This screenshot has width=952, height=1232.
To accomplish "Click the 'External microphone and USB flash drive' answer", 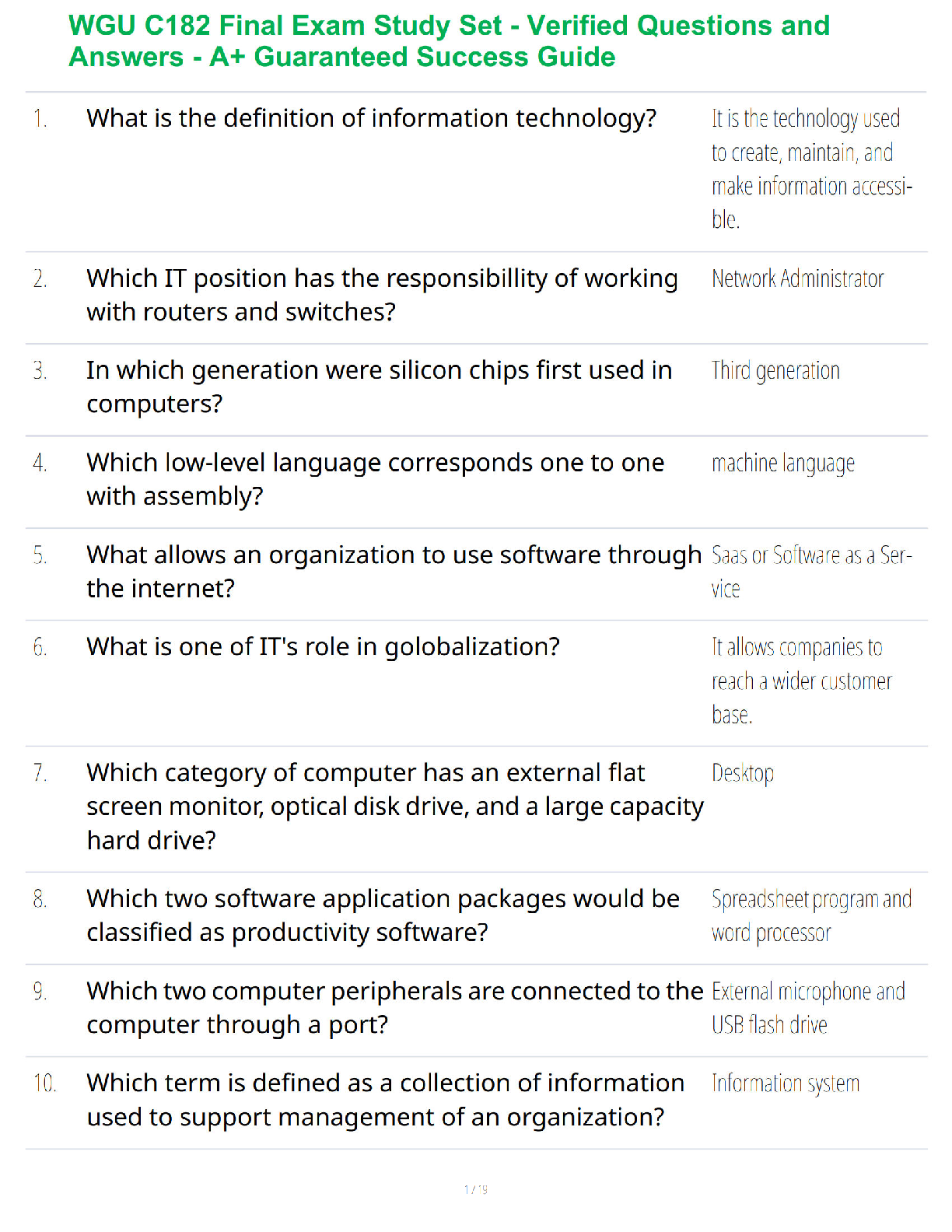I will [808, 1008].
